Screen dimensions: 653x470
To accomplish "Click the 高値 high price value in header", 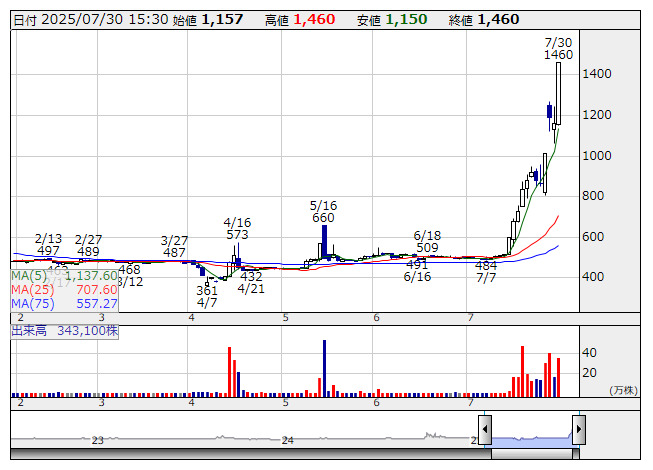I will pyautogui.click(x=314, y=19).
